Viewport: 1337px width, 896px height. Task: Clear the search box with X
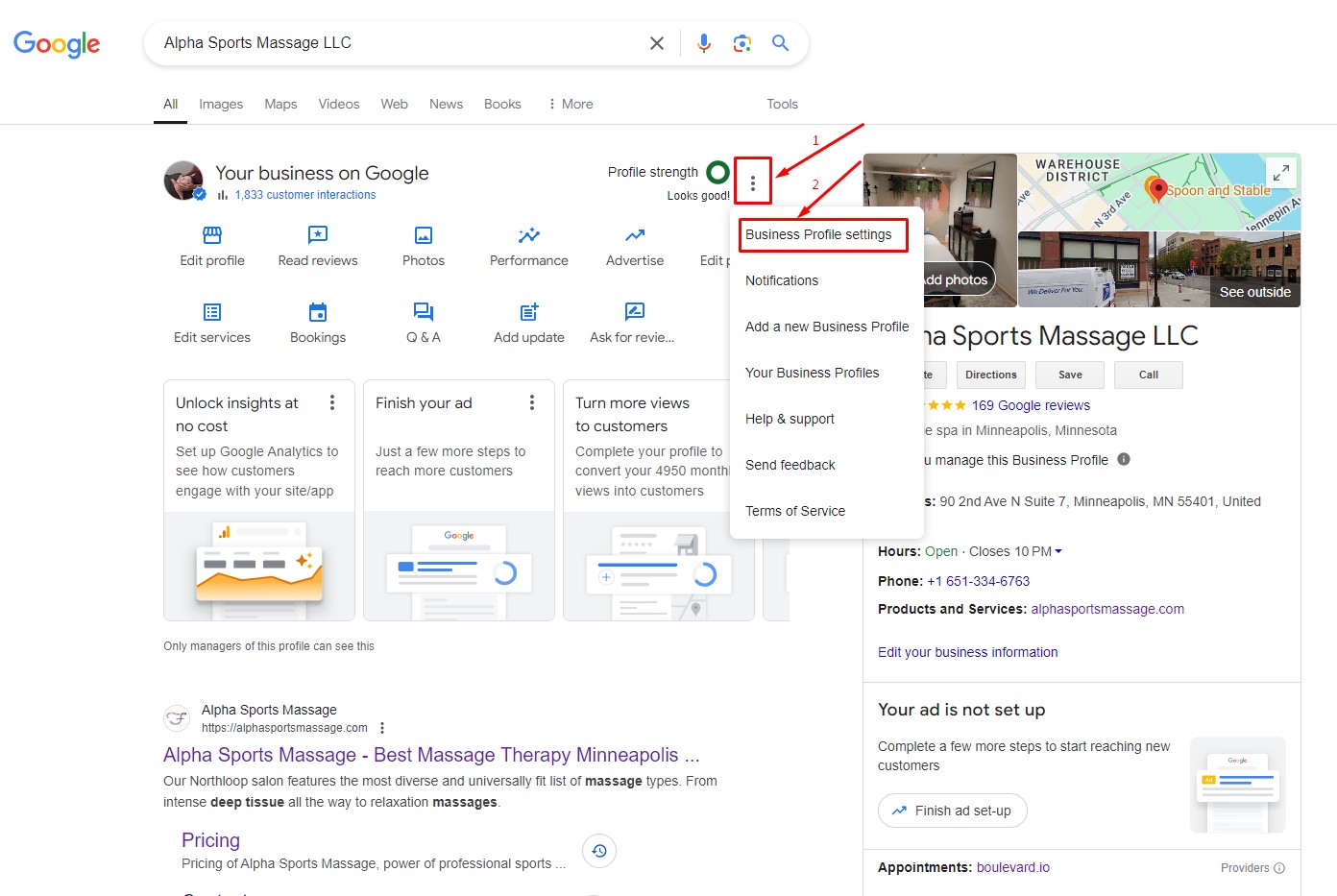pyautogui.click(x=657, y=43)
